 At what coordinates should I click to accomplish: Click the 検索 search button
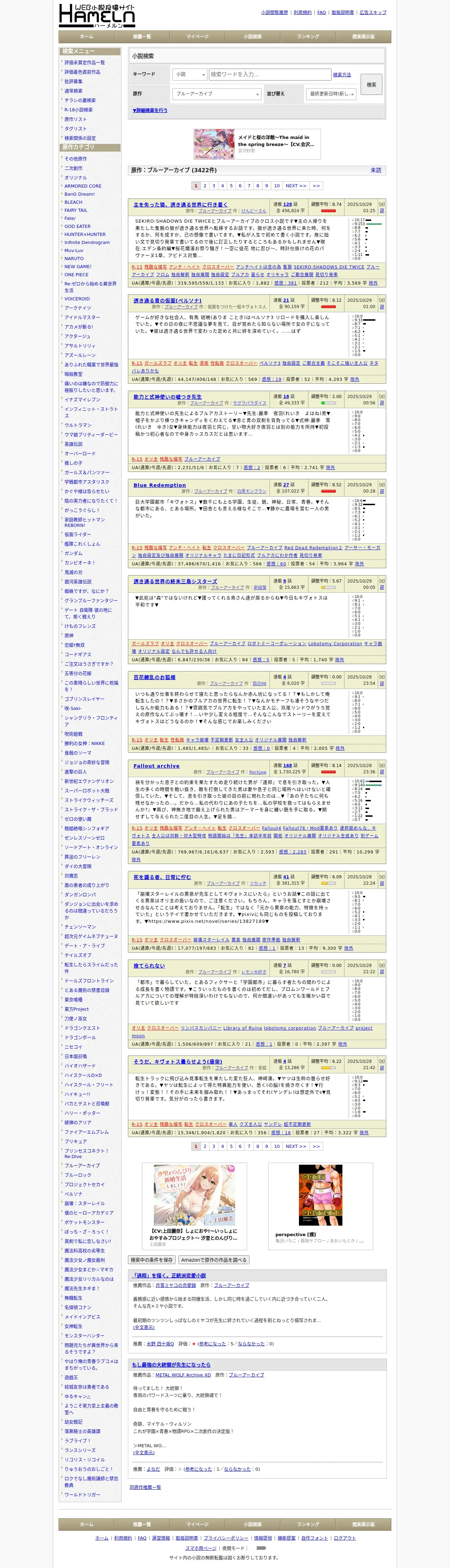point(371,85)
